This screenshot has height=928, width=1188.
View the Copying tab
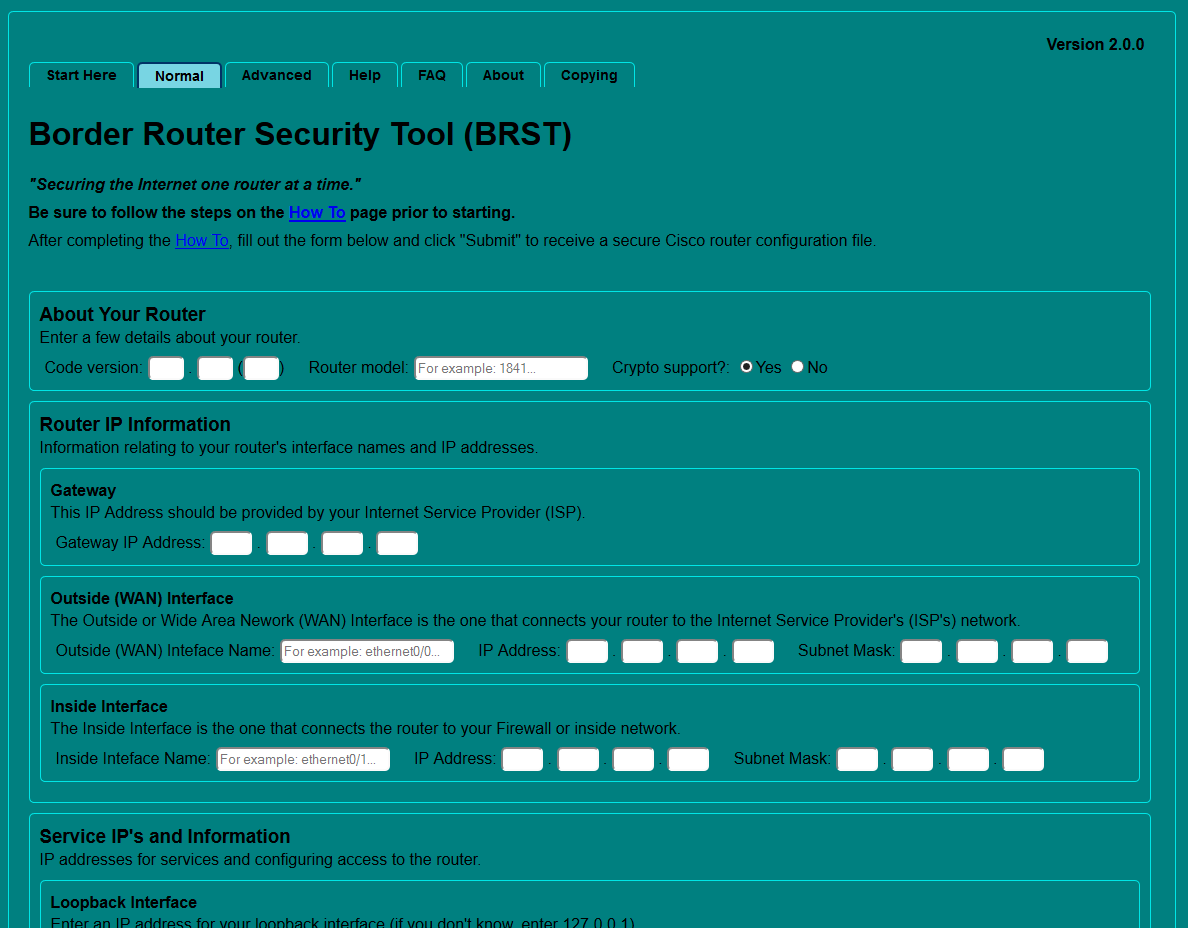point(588,75)
